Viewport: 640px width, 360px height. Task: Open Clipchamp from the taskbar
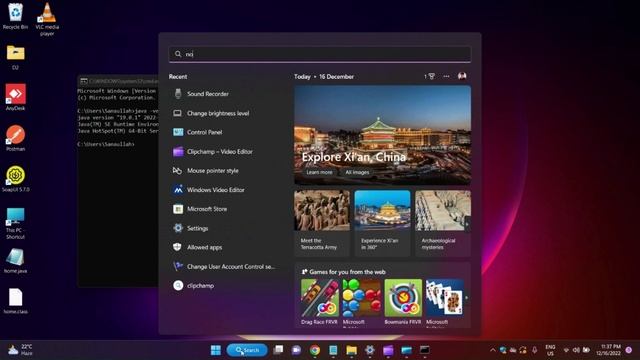[x=388, y=350]
